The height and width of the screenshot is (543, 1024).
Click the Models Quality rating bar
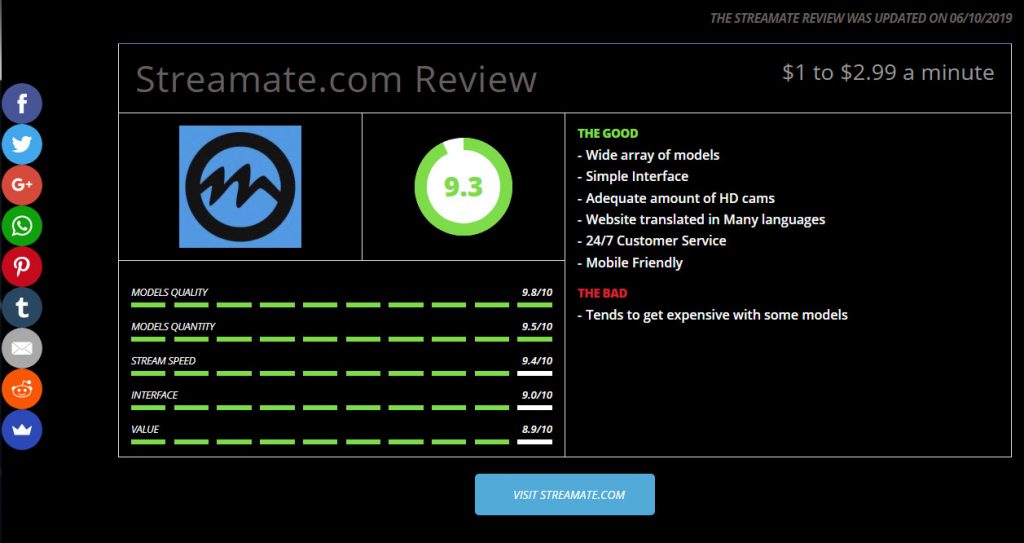tap(341, 304)
